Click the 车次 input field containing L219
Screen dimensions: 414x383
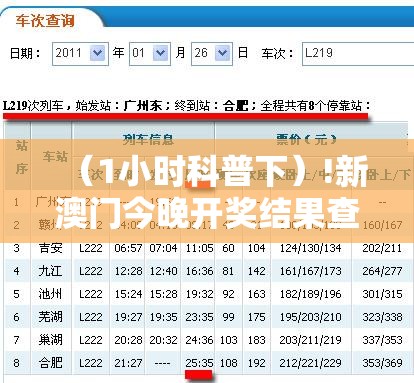[358, 53]
